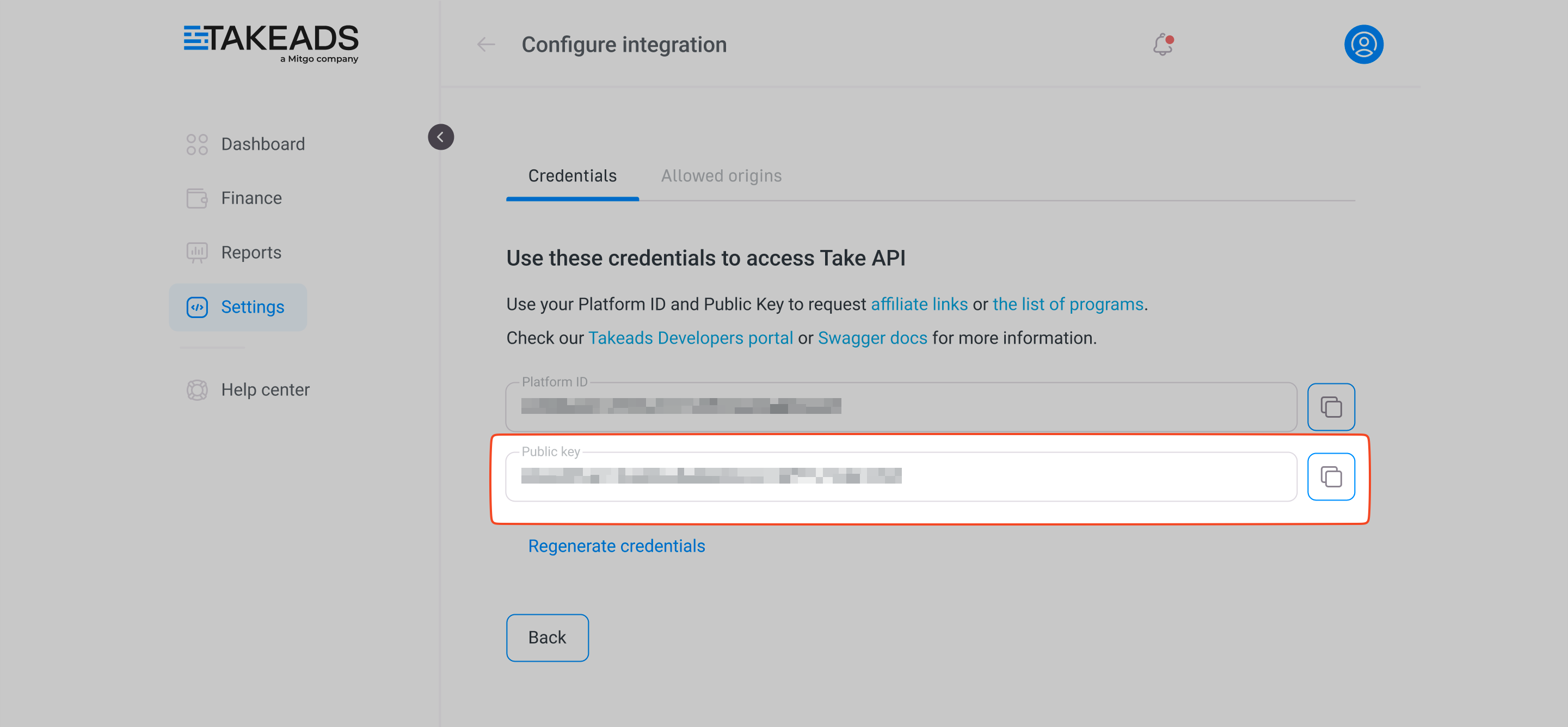Click the Finance wallet icon

196,198
